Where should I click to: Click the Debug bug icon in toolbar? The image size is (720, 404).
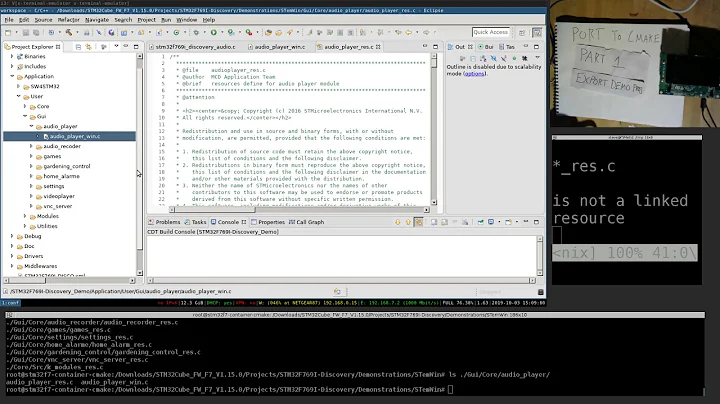tap(196, 32)
